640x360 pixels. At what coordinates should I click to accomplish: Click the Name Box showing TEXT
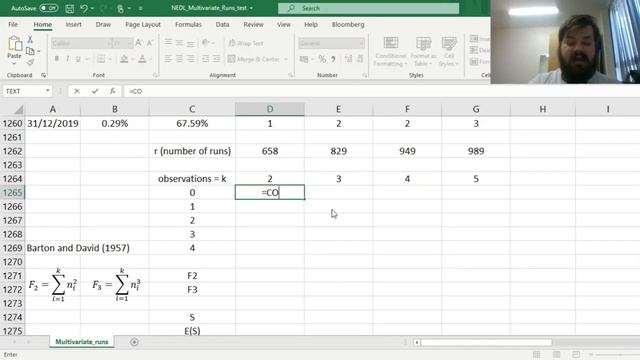coord(27,91)
